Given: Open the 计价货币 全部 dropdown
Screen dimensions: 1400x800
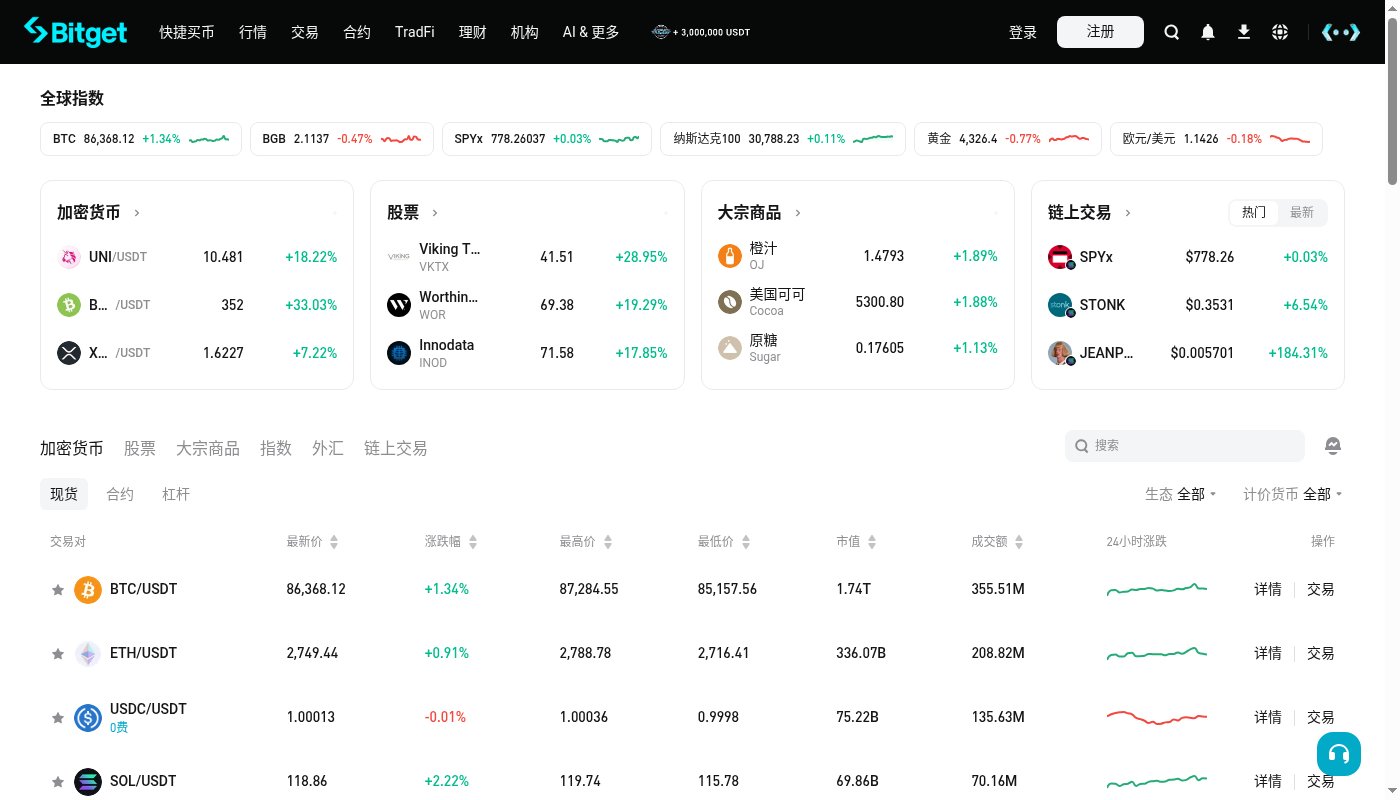Looking at the screenshot, I should coord(1293,494).
